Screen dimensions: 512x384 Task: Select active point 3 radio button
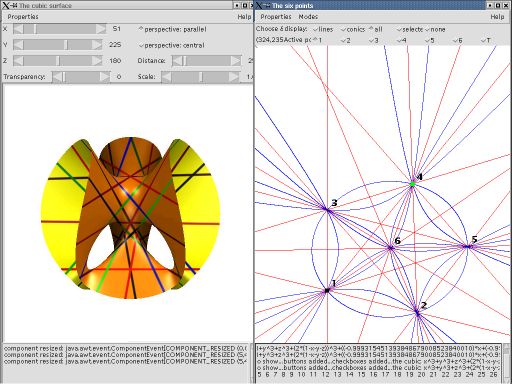point(374,41)
